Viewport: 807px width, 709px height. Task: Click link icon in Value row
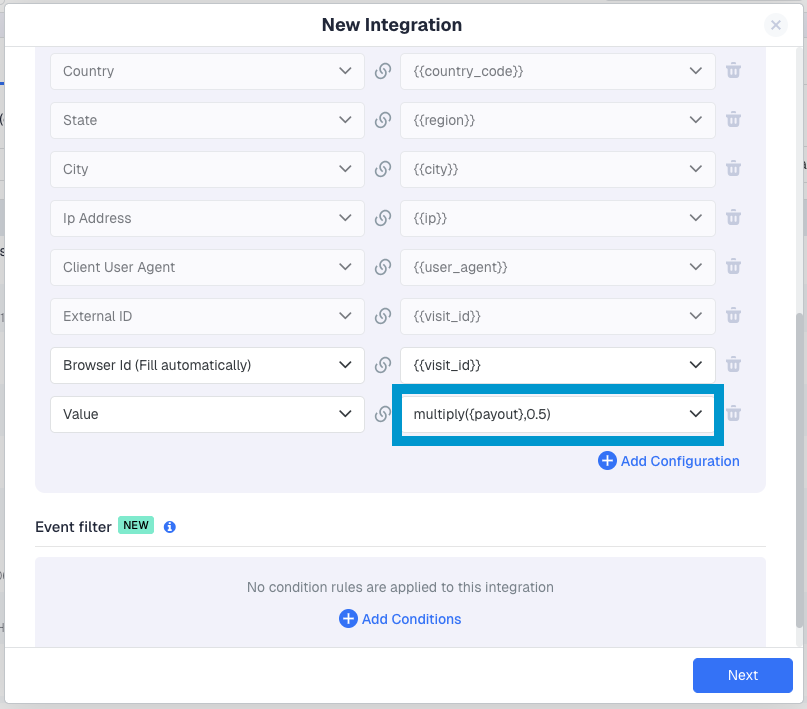(382, 414)
